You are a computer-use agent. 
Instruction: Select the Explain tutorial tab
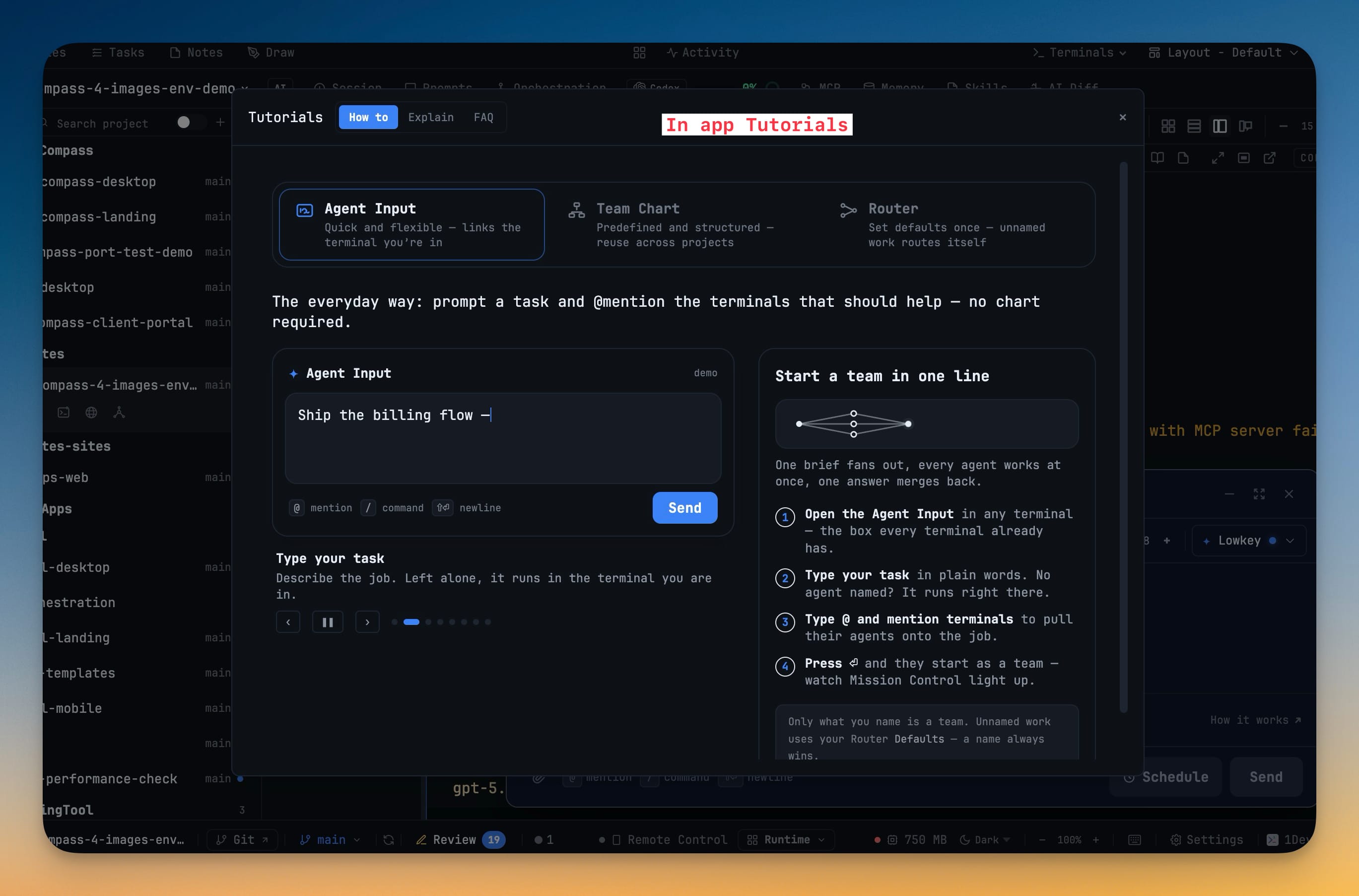431,117
